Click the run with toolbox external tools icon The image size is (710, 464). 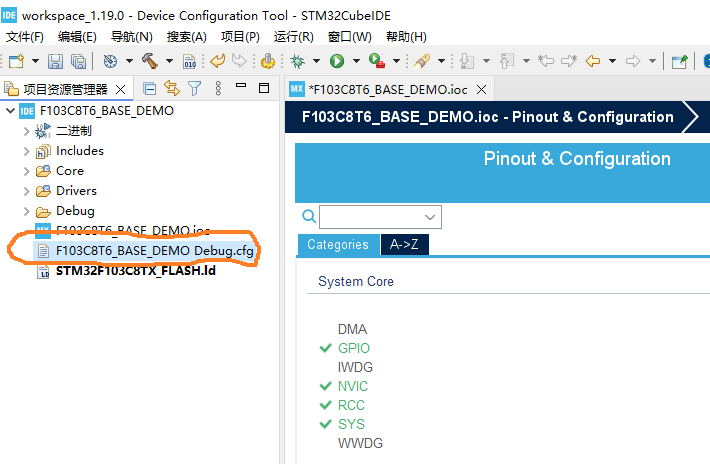pyautogui.click(x=377, y=61)
